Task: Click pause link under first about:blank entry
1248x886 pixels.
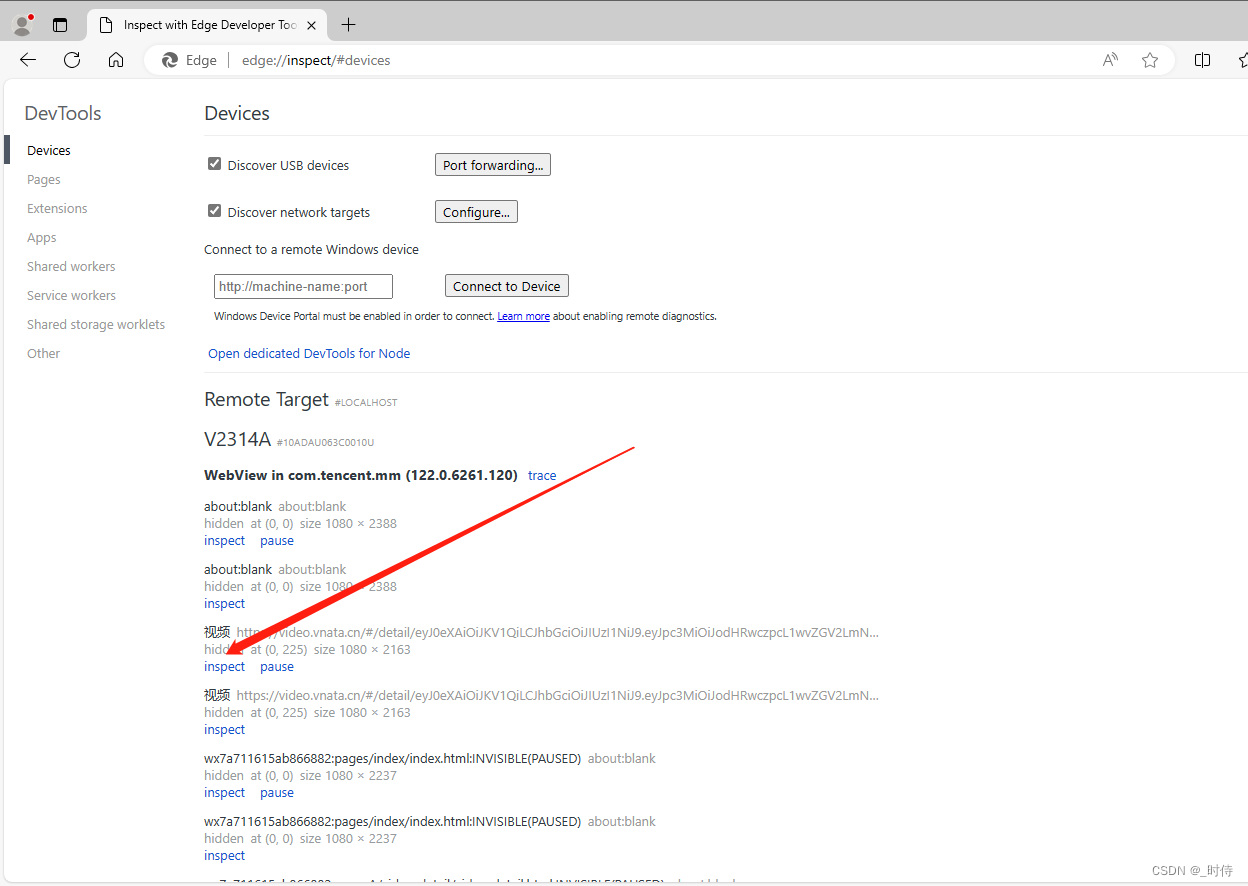Action: (x=277, y=540)
